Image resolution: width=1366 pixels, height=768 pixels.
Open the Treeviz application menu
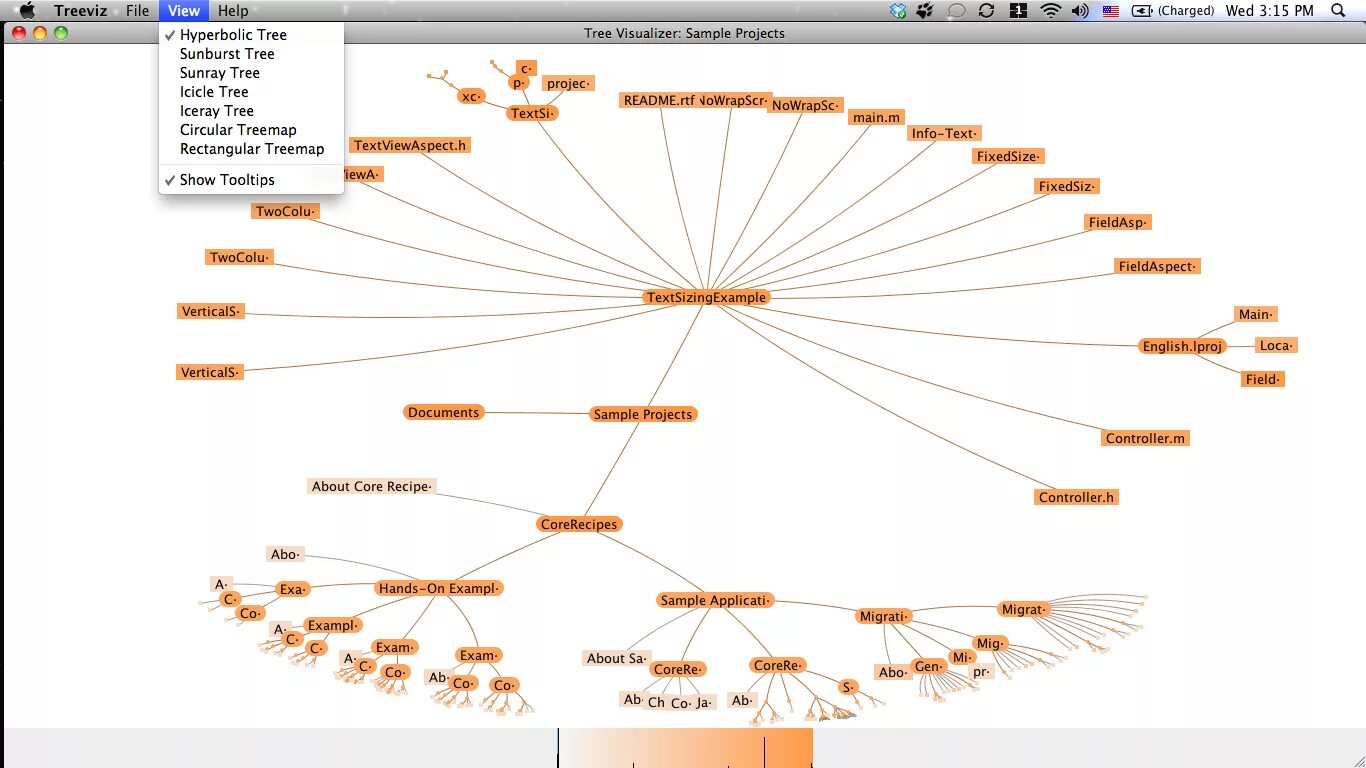point(80,11)
